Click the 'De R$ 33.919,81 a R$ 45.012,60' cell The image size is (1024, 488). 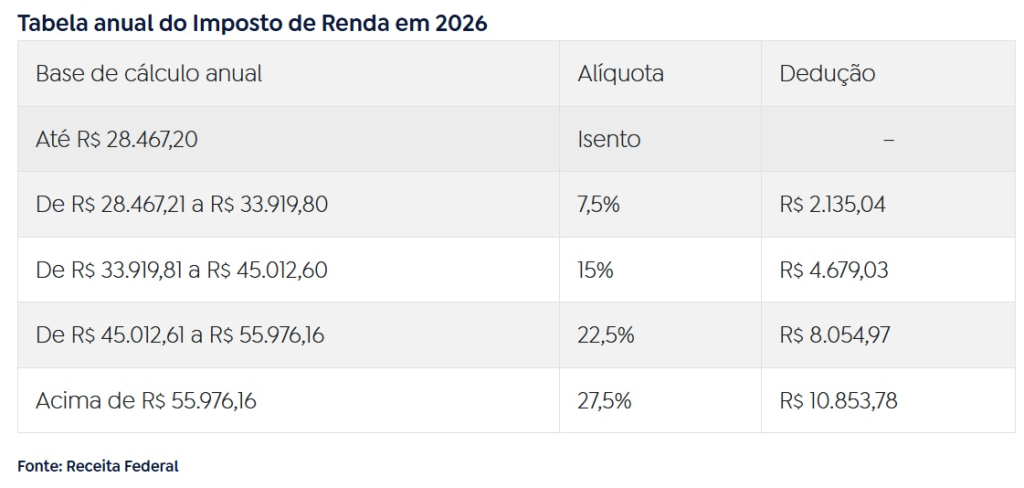(182, 270)
